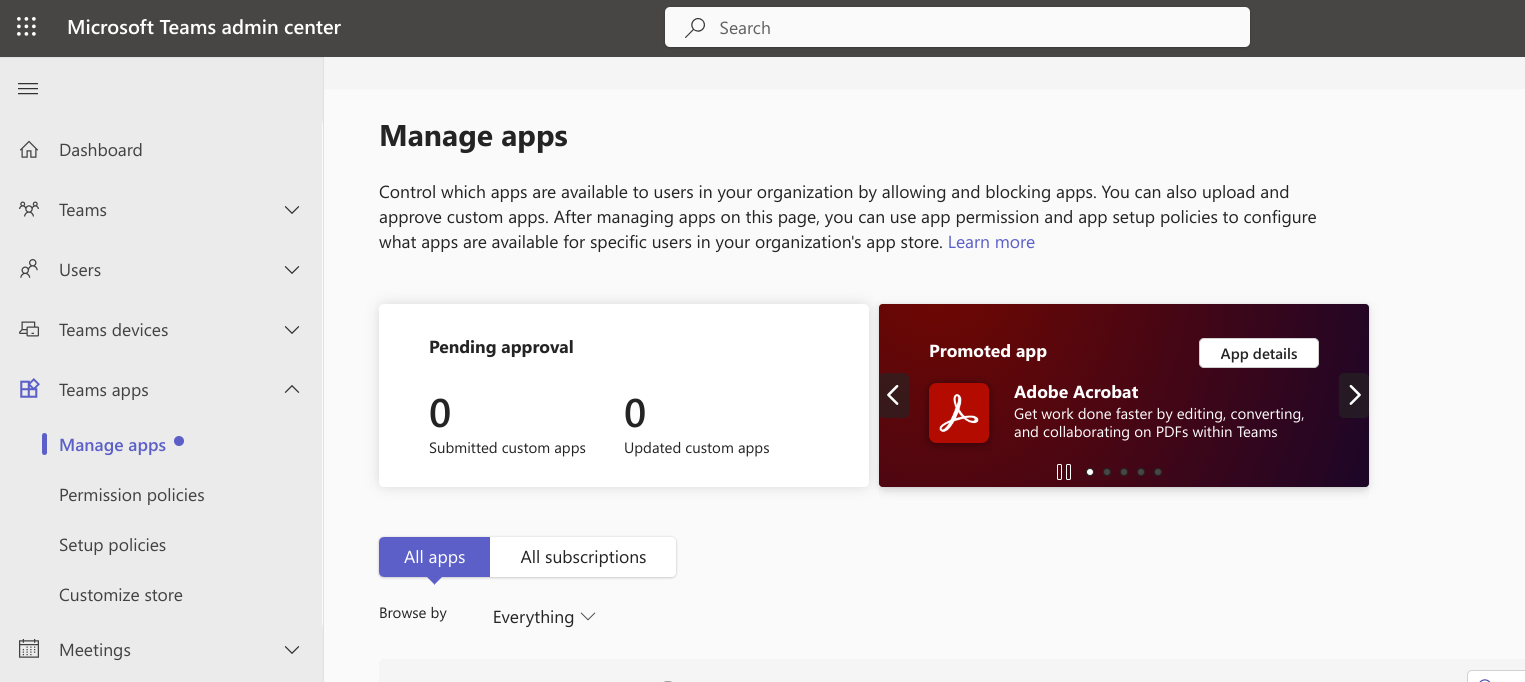Select the third carousel dot
Viewport: 1525px width, 682px height.
coord(1124,472)
